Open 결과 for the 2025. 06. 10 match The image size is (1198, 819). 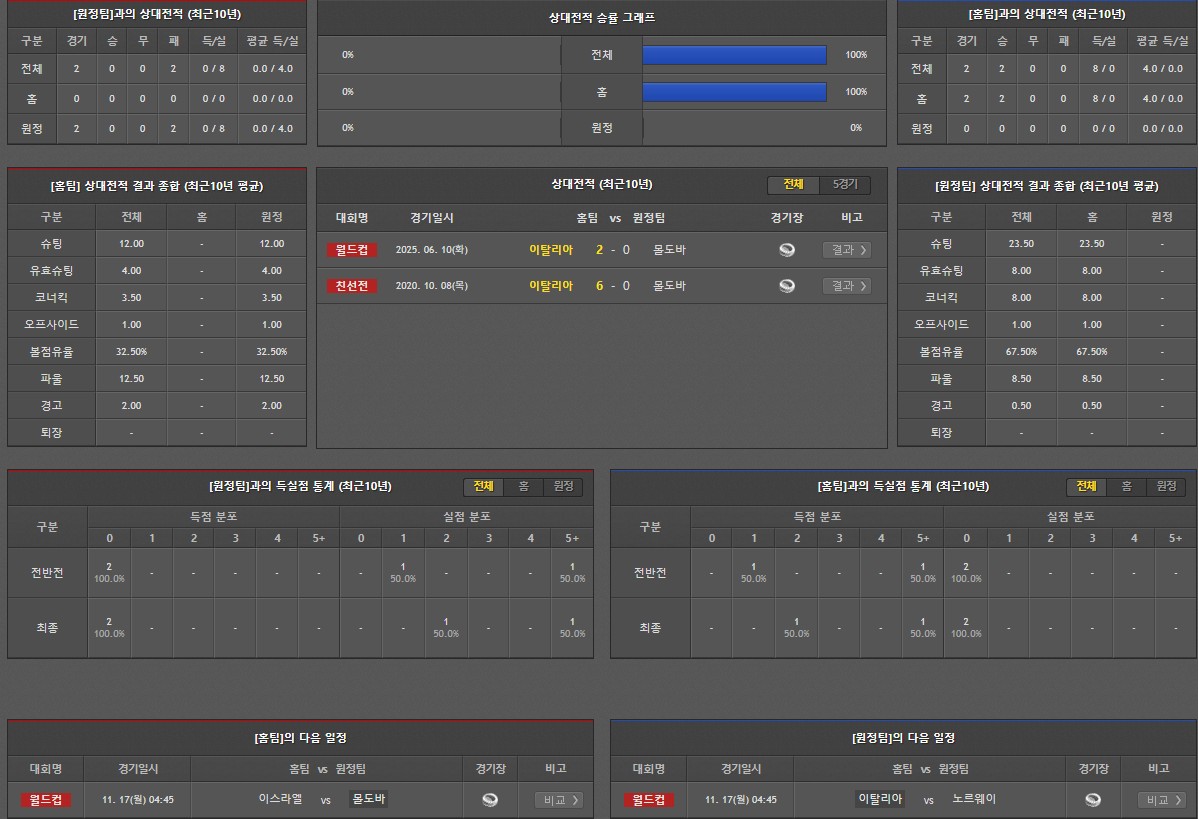pos(846,250)
